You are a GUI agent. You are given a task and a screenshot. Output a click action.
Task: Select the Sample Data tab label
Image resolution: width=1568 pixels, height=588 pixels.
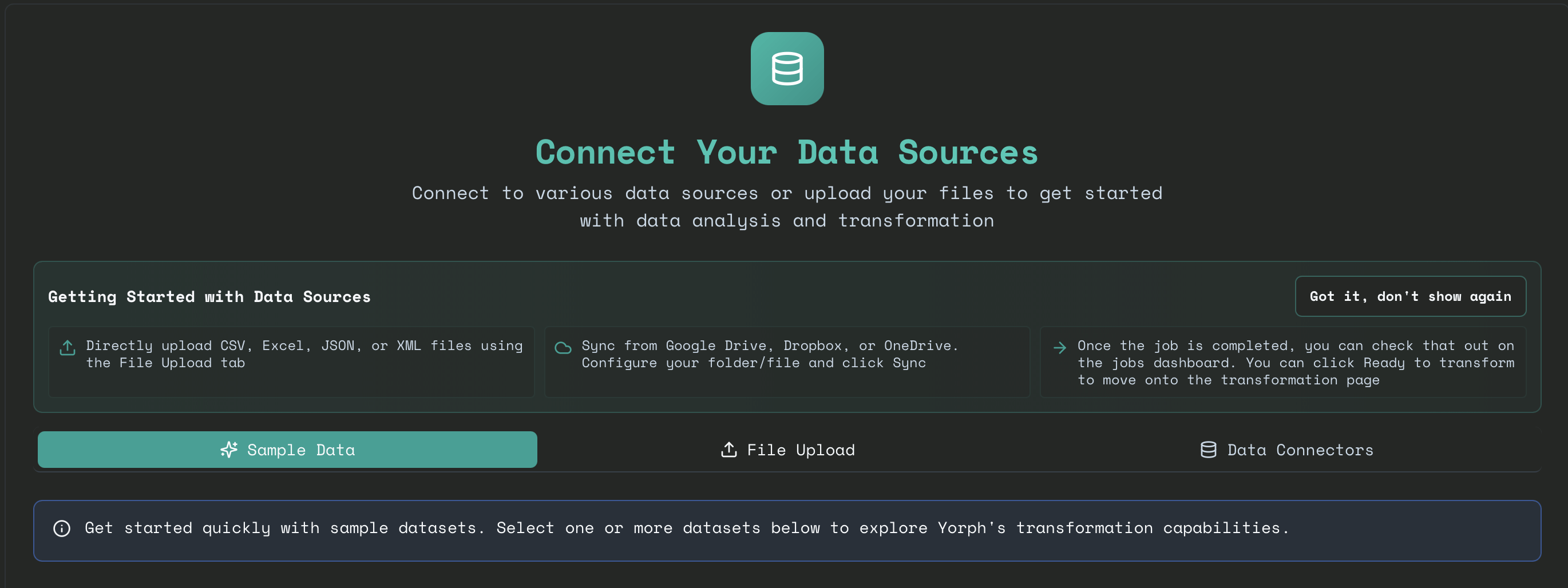300,450
